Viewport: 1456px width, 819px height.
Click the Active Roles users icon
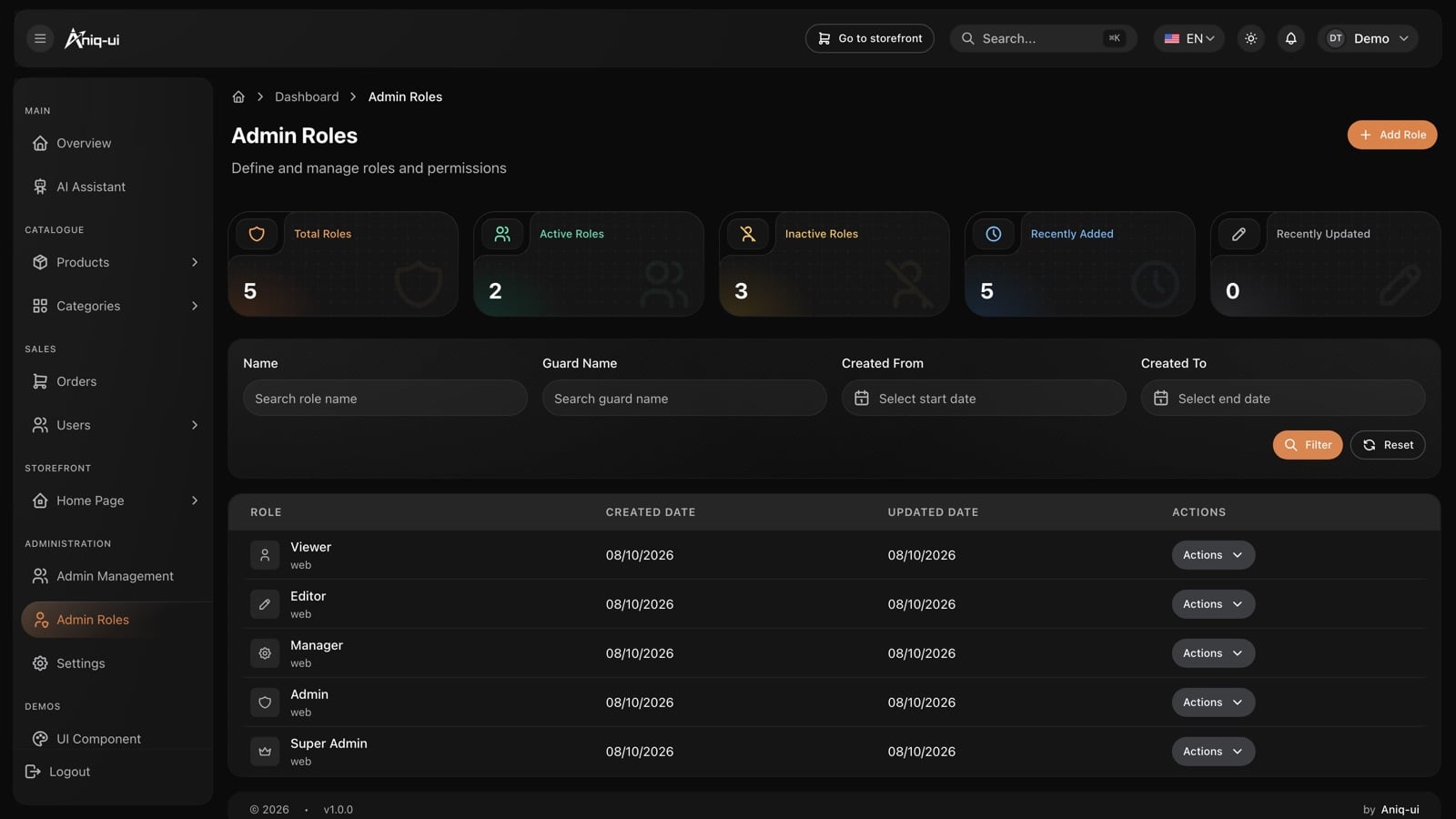click(502, 234)
